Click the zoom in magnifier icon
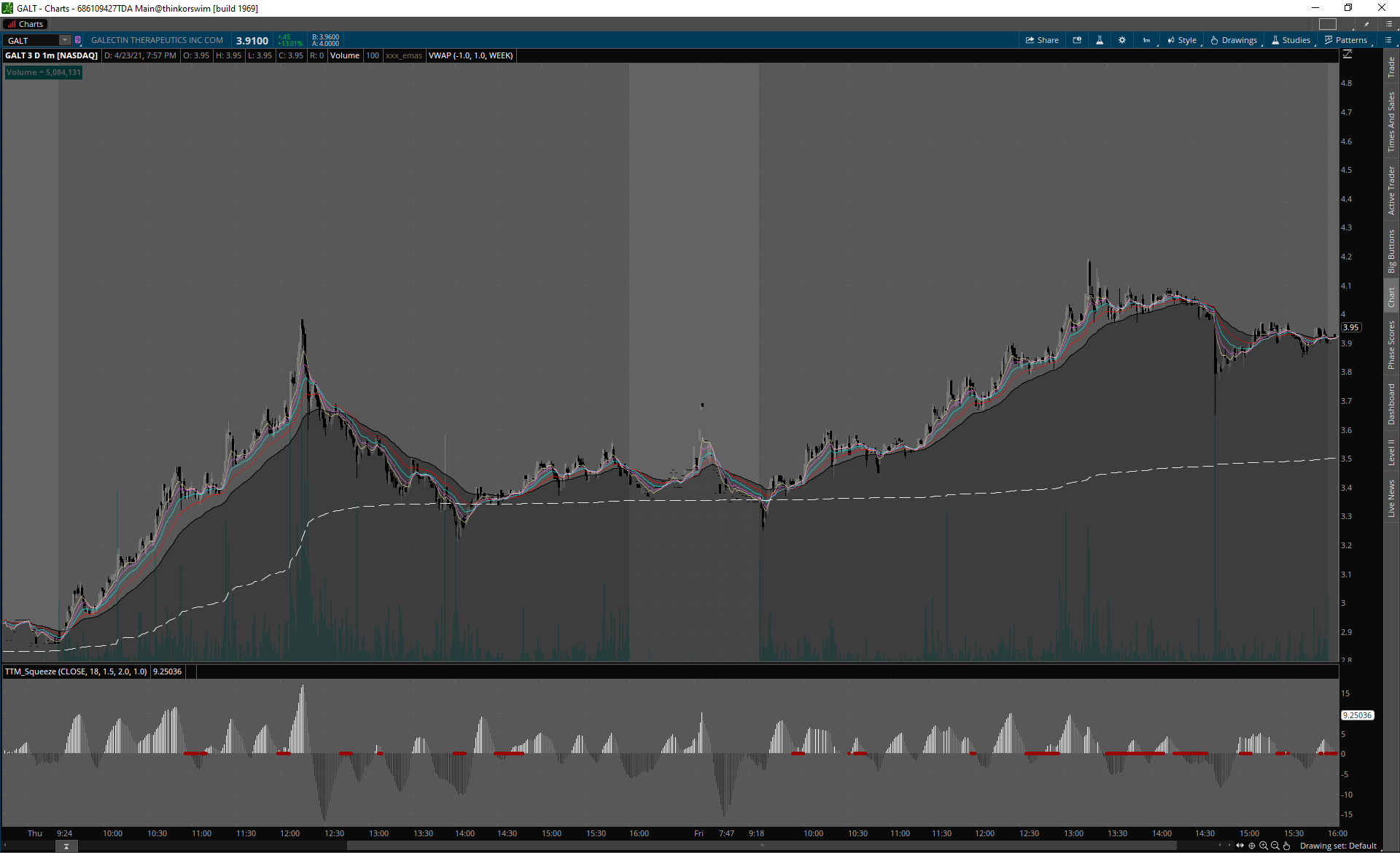This screenshot has width=1400, height=853. (x=1264, y=846)
